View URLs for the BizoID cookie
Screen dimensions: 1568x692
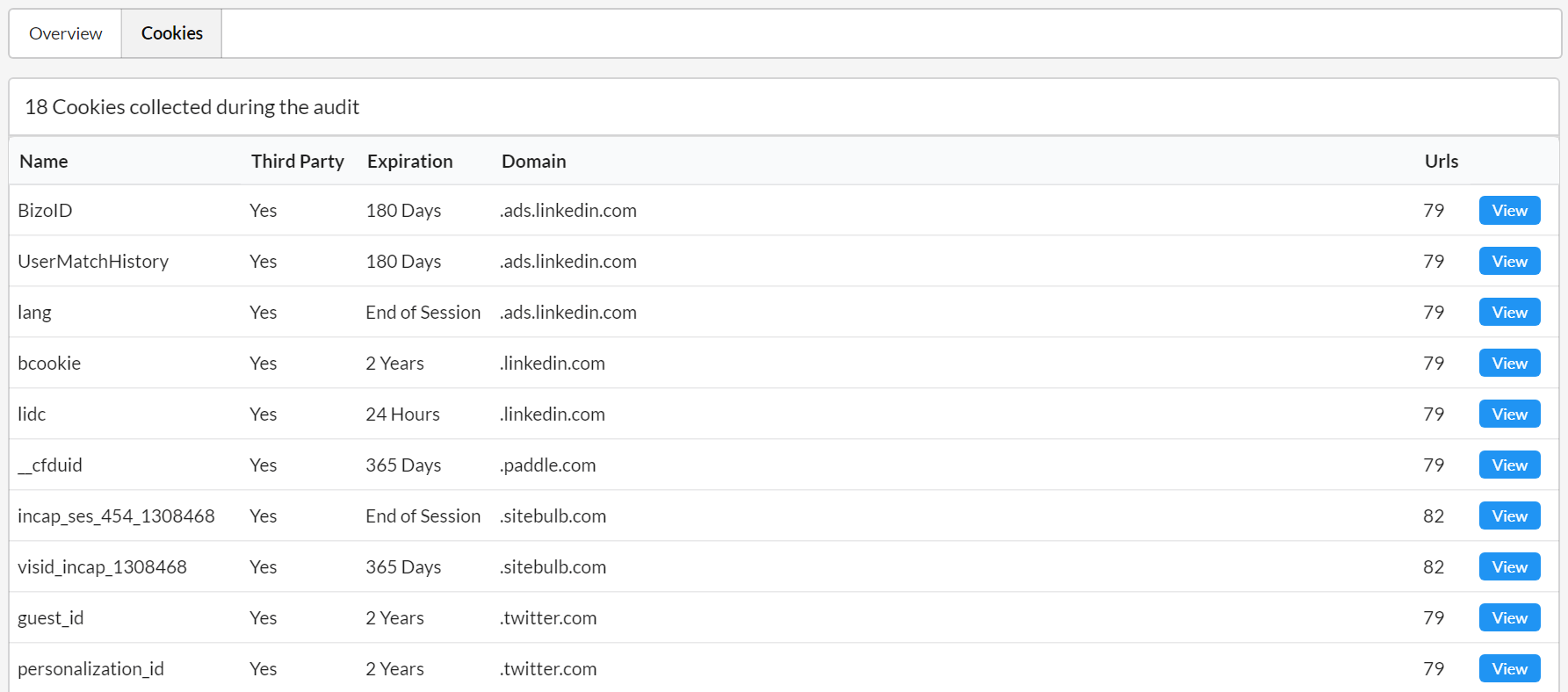pyautogui.click(x=1509, y=211)
